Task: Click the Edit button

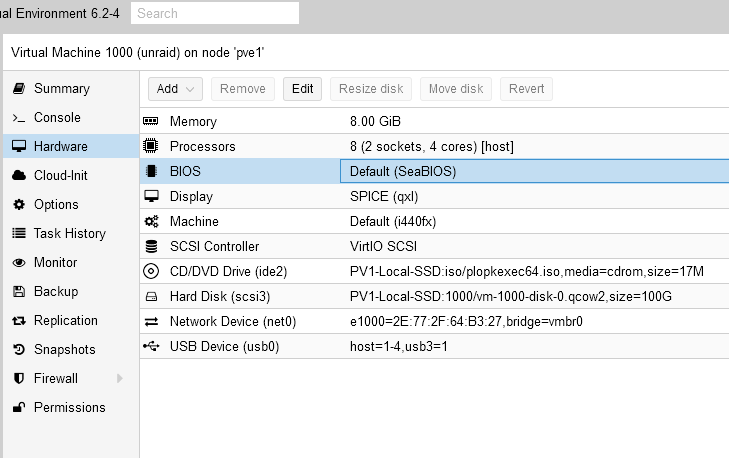Action: coord(302,89)
